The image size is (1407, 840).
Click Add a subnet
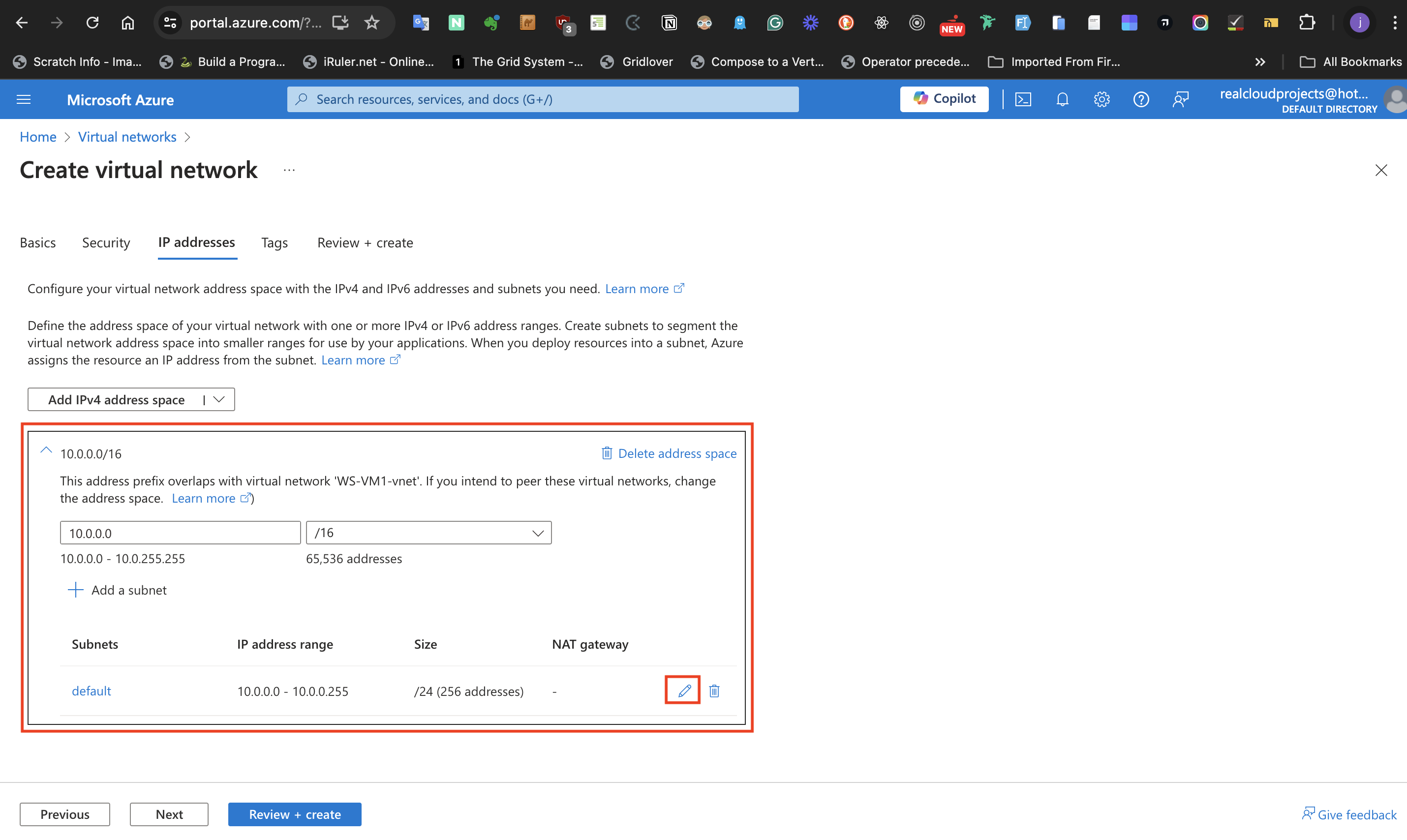tap(117, 590)
